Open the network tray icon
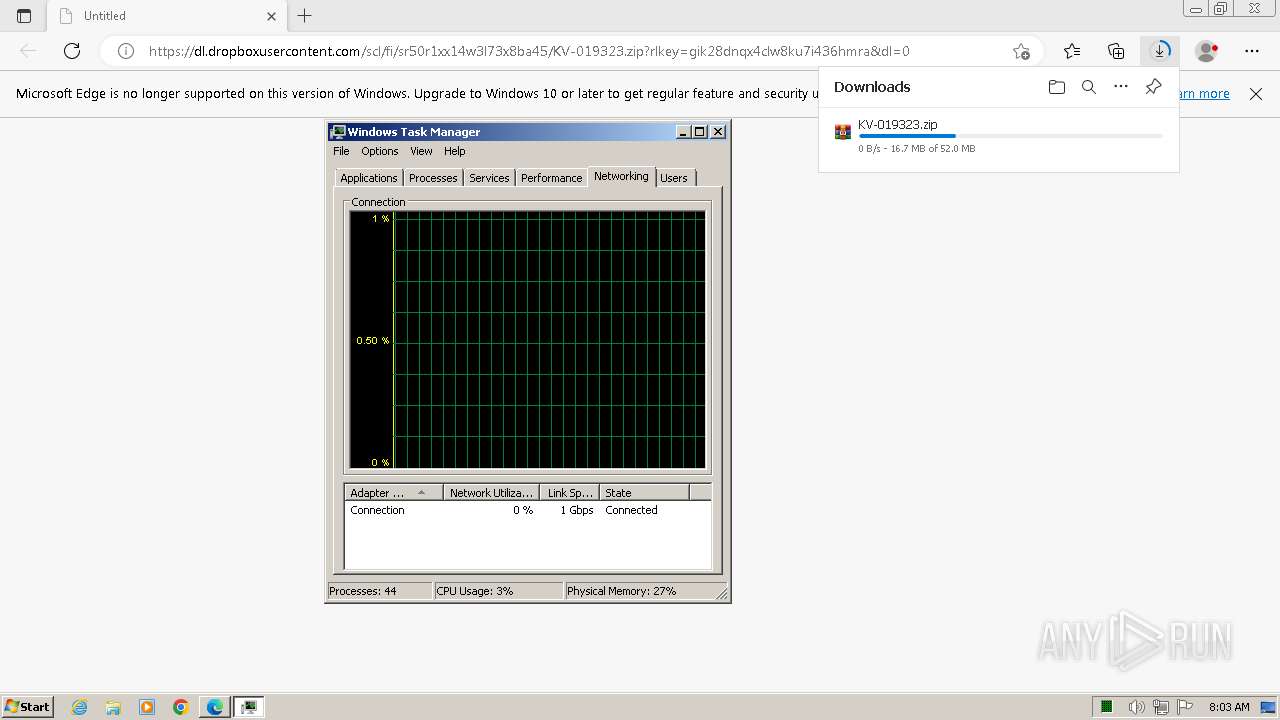1280x720 pixels. click(x=1161, y=707)
